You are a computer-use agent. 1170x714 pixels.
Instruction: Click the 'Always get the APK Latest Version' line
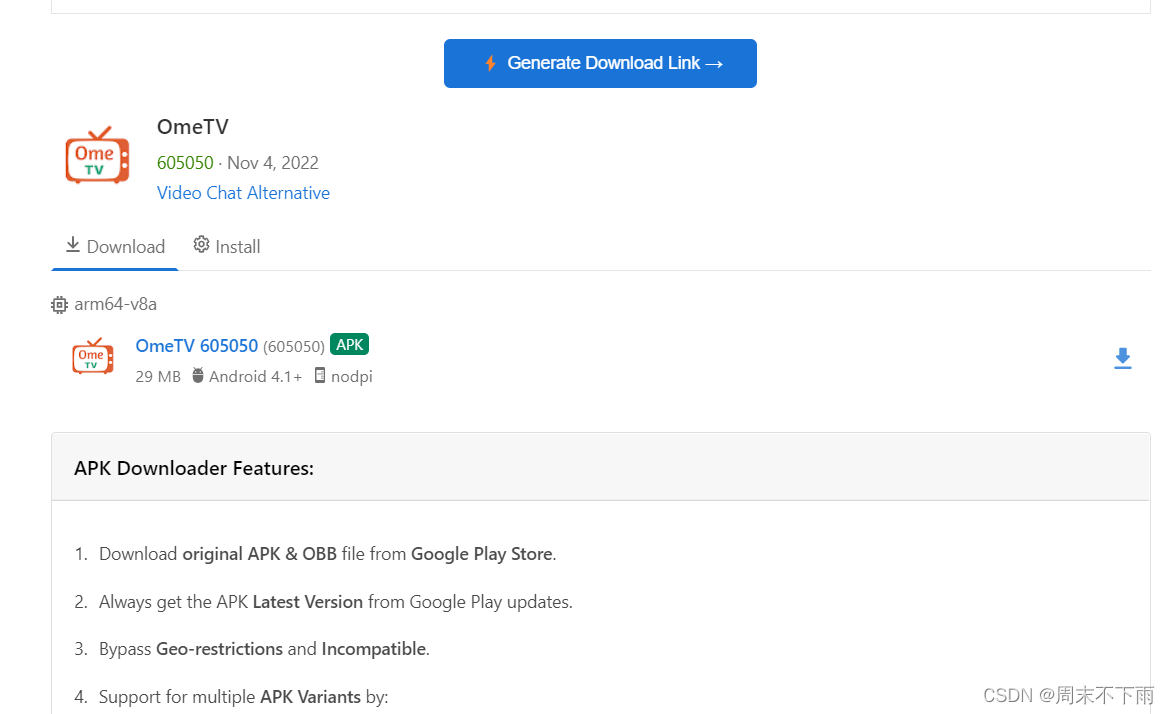[336, 602]
